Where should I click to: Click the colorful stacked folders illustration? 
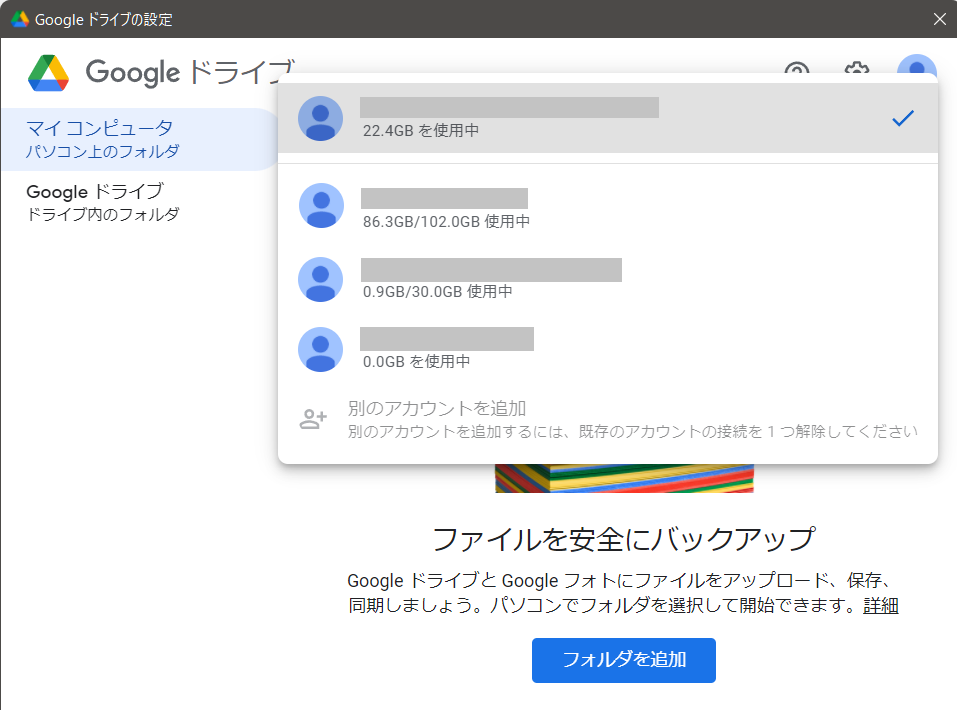click(x=624, y=479)
